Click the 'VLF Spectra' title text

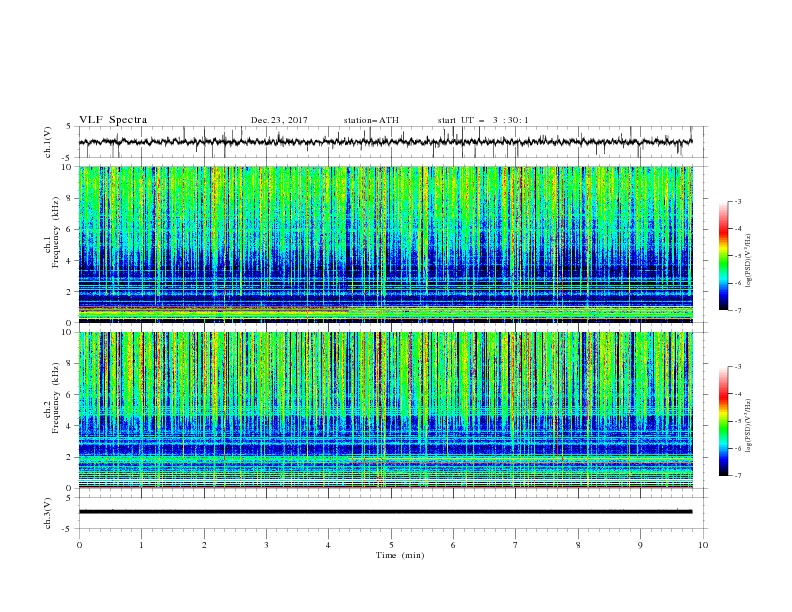tap(113, 120)
